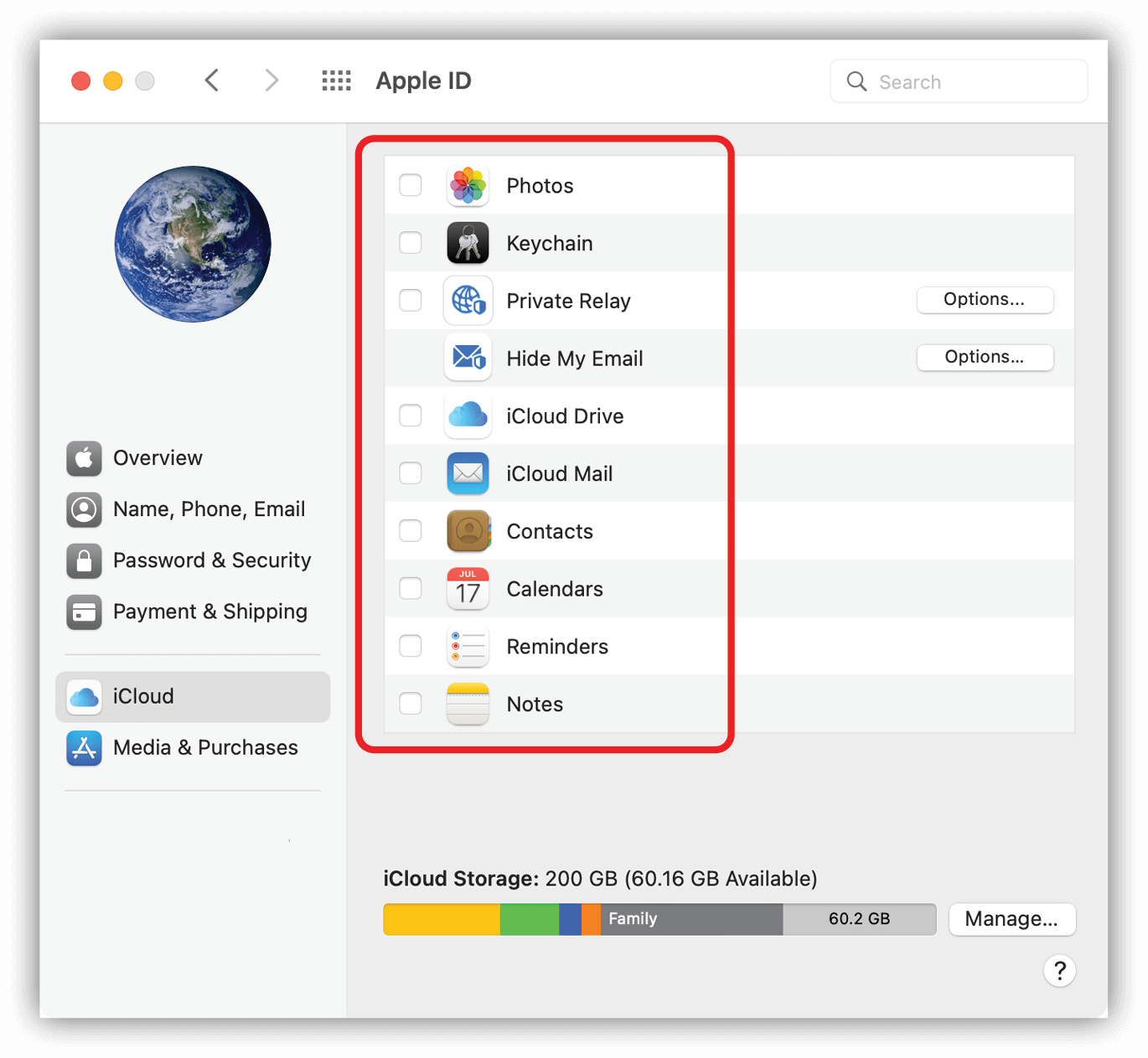Enable the Reminders checkbox
Screen dimensions: 1148x1058
(x=411, y=647)
